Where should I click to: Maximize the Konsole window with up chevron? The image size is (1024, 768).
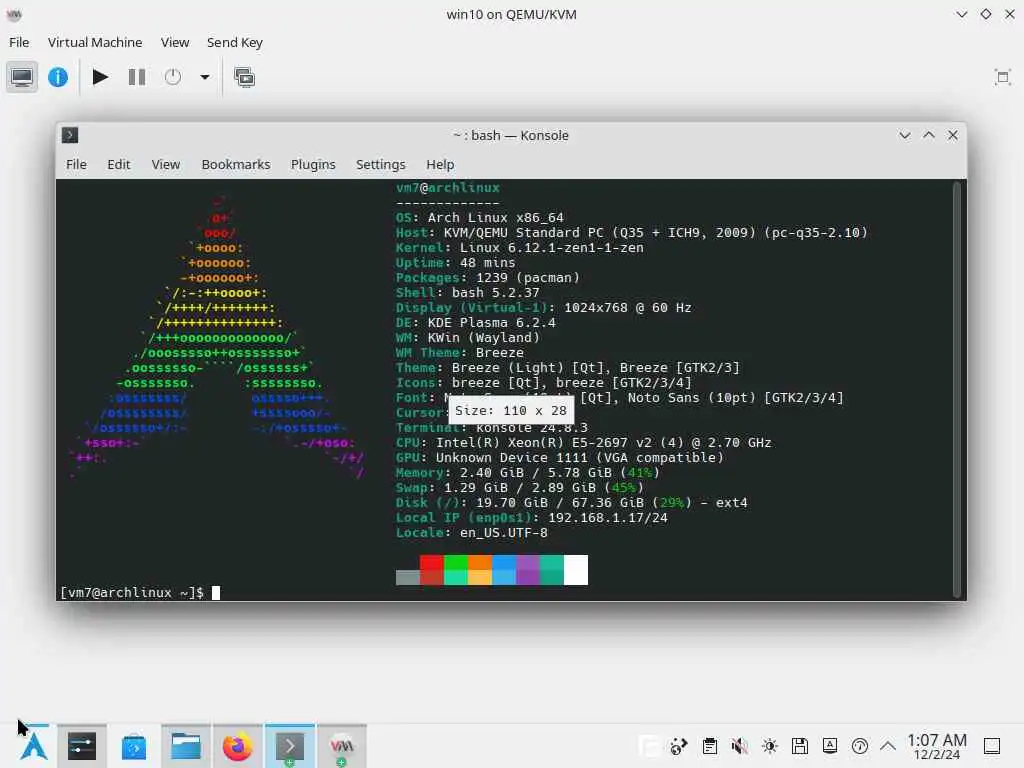pyautogui.click(x=929, y=135)
